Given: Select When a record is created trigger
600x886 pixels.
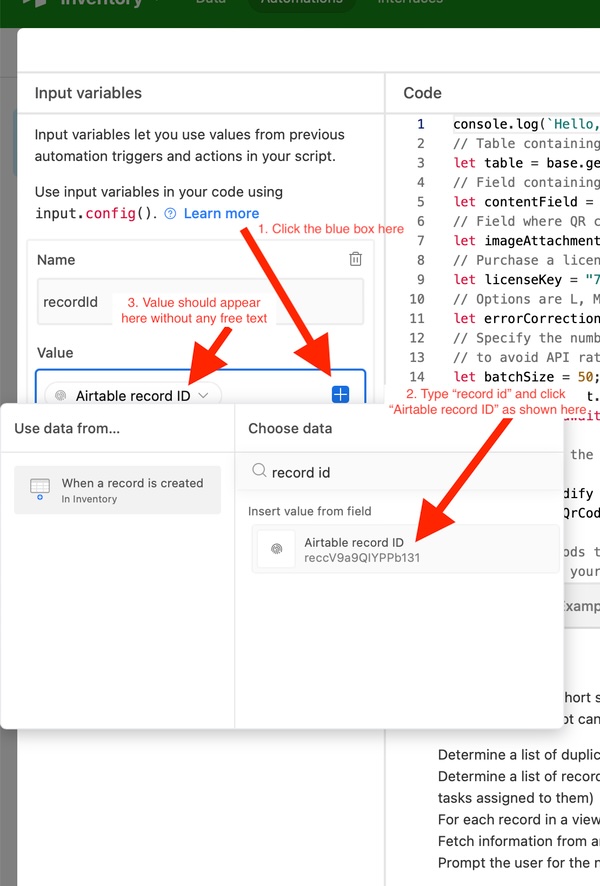Looking at the screenshot, I should [117, 490].
